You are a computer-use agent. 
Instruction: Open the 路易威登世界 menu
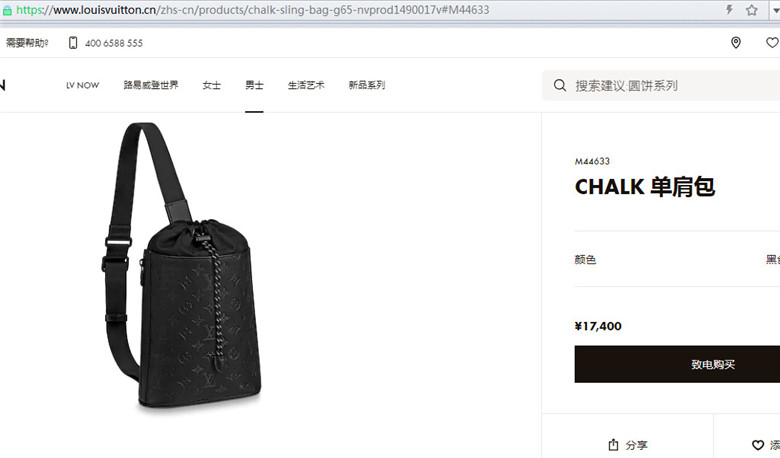coord(151,85)
